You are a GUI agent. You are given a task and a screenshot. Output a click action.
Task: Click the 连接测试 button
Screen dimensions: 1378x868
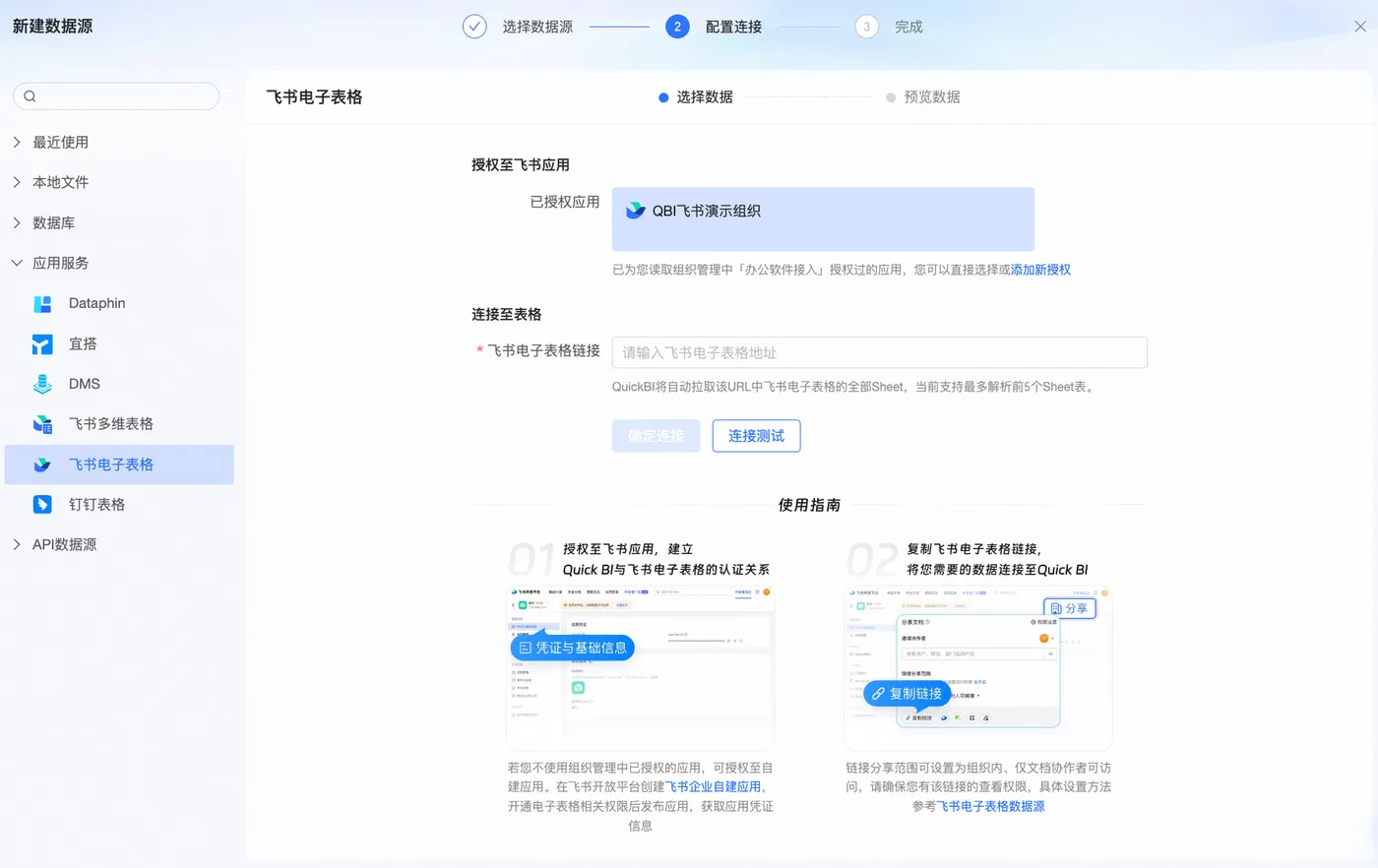[x=756, y=436]
